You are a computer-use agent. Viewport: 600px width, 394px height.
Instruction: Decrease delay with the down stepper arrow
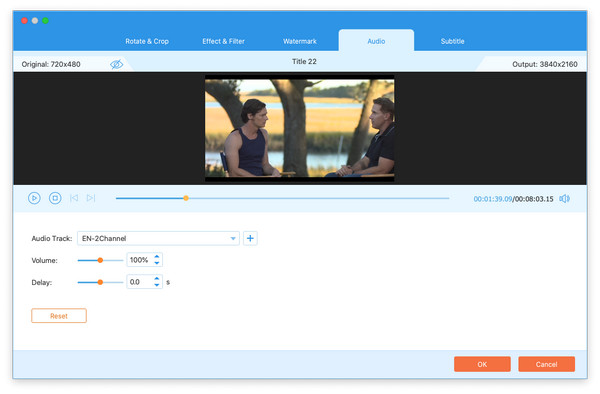(x=157, y=285)
